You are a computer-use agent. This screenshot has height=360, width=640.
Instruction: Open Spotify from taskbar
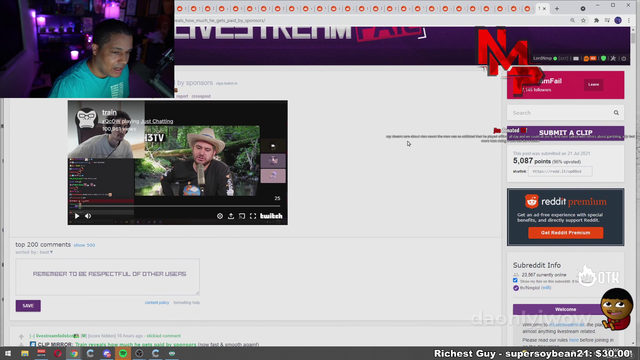(123, 353)
